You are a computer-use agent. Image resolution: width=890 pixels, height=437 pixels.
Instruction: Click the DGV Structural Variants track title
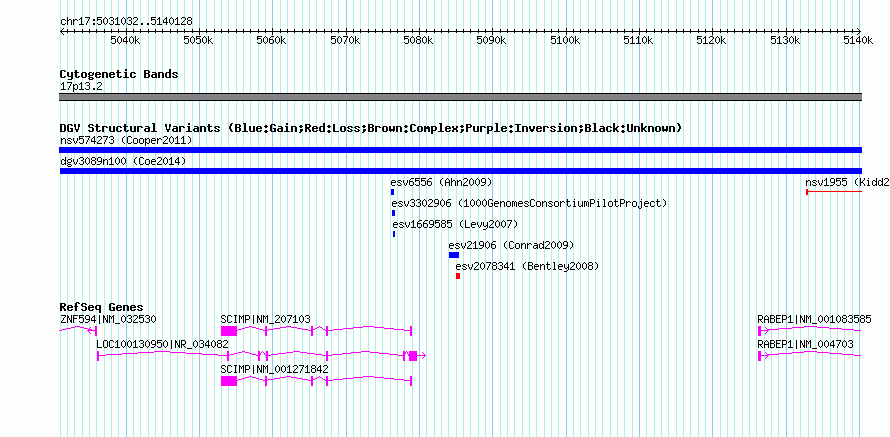pyautogui.click(x=371, y=128)
